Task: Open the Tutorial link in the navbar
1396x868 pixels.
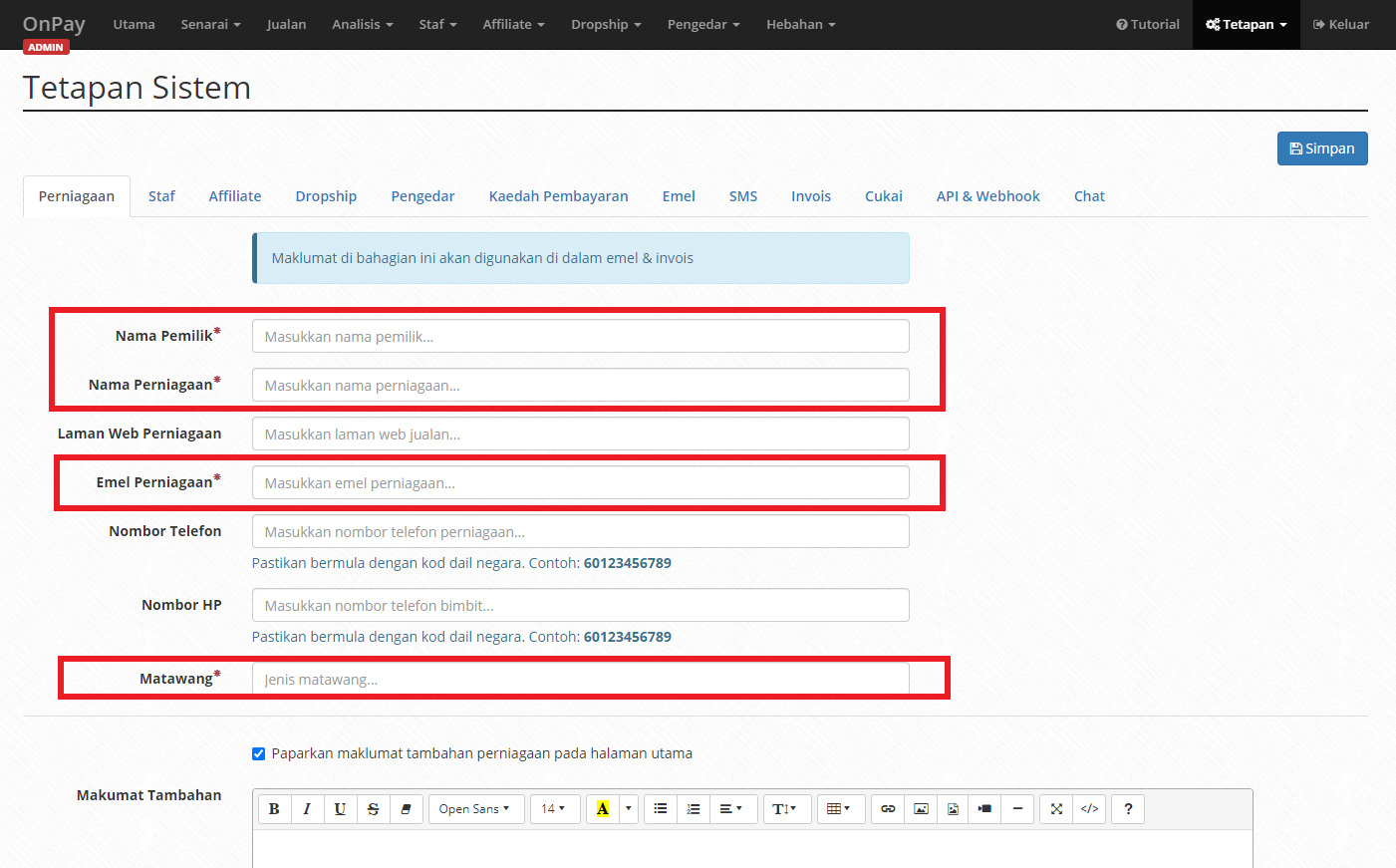Action: point(1147,24)
